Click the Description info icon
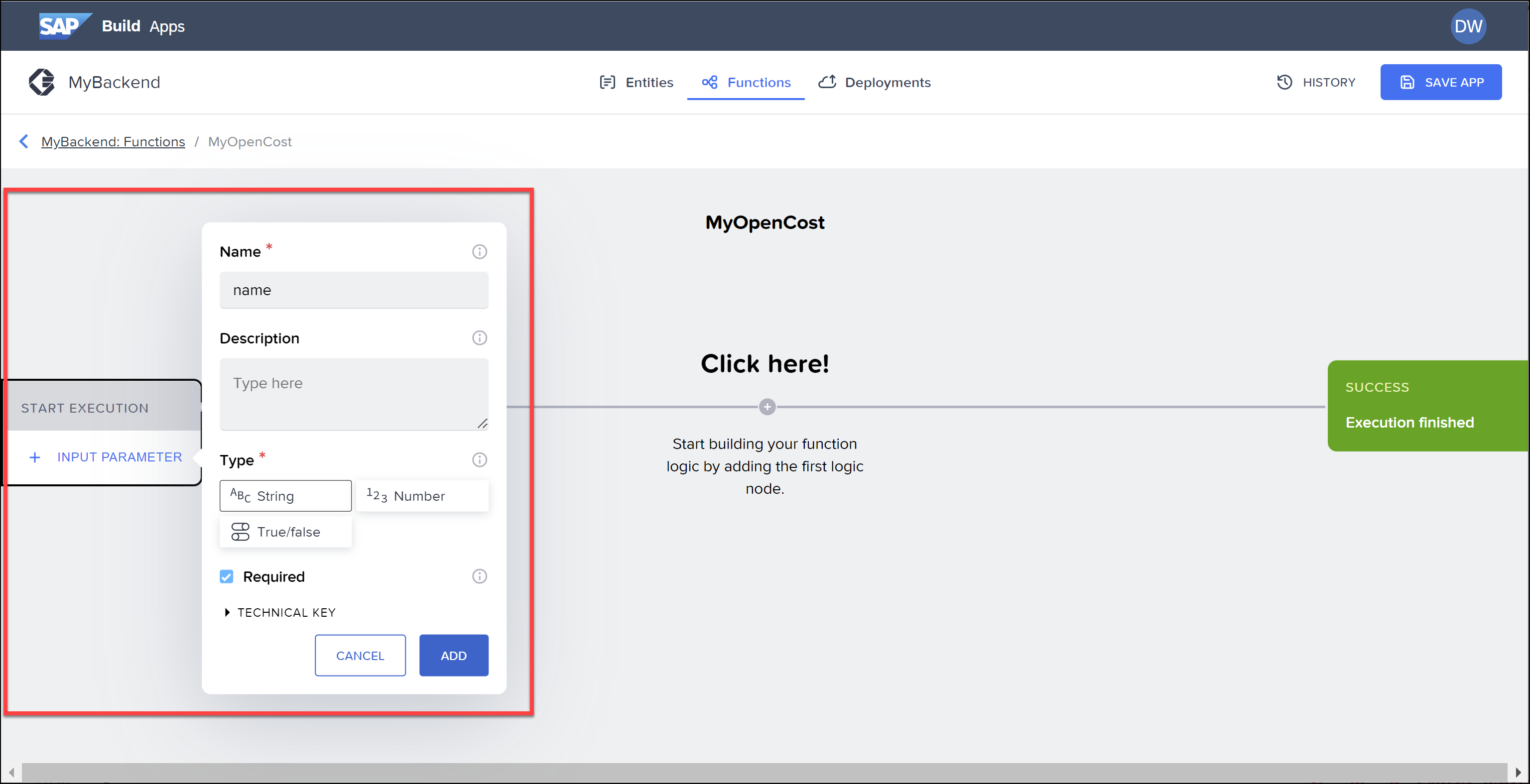Image resolution: width=1530 pixels, height=784 pixels. [x=479, y=337]
